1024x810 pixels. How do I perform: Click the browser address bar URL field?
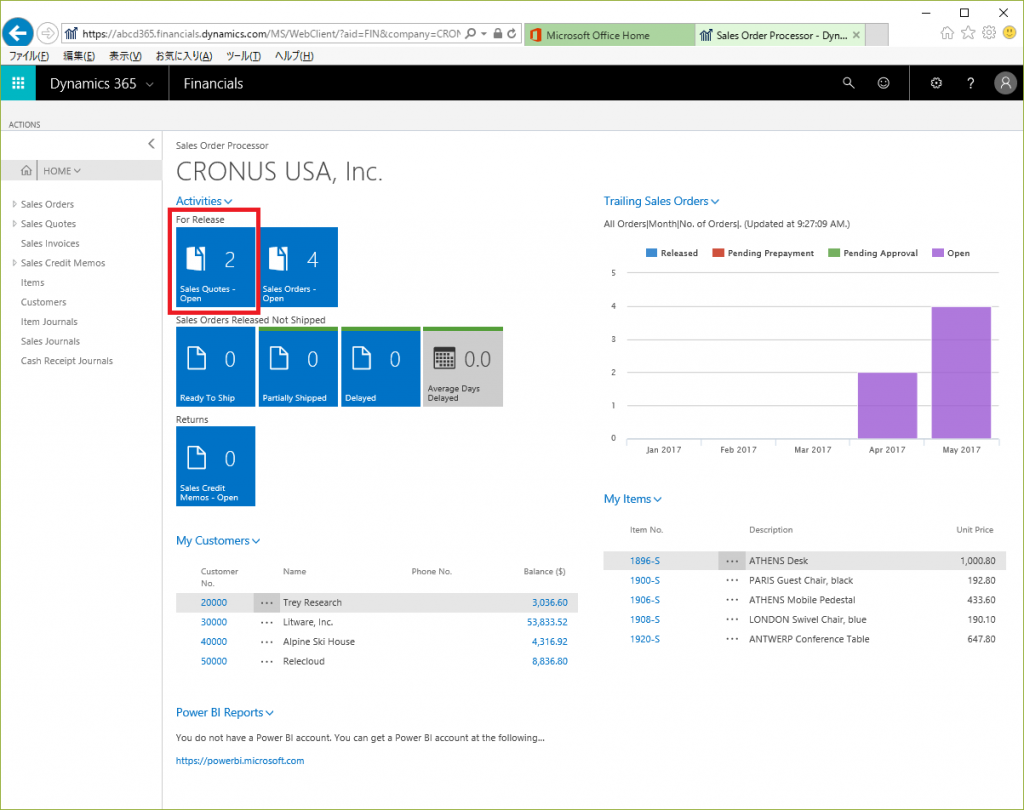pos(270,33)
